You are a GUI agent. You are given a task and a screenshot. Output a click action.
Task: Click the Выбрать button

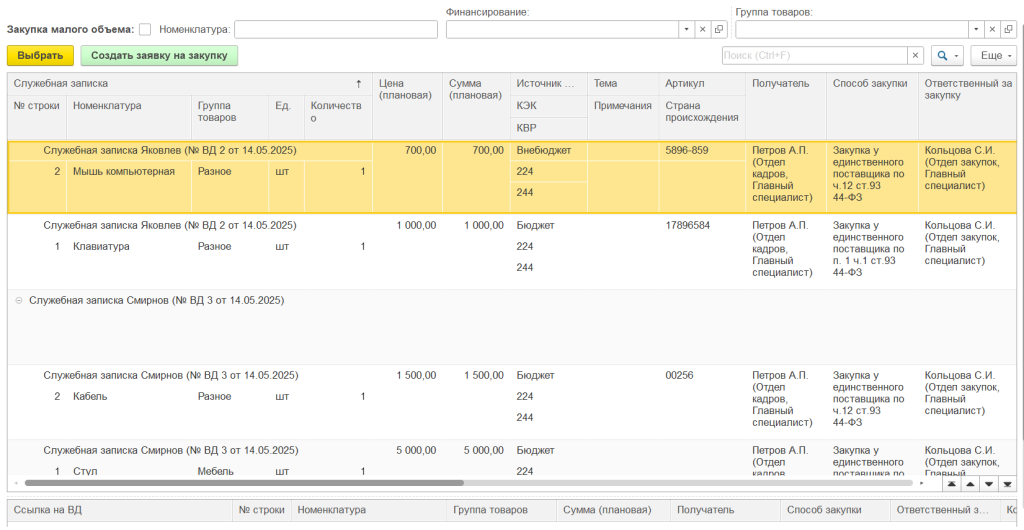click(x=40, y=55)
